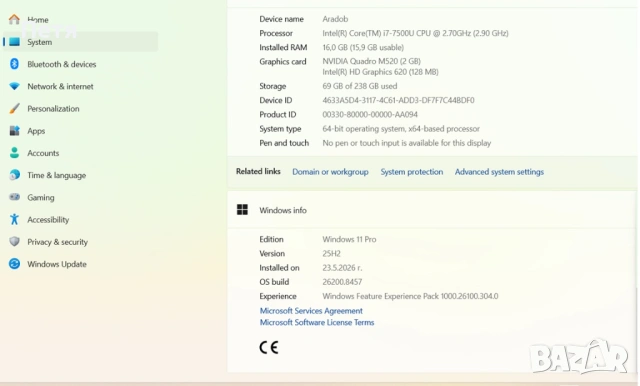Click the processor value i7-7500U text
This screenshot has width=640, height=386.
(x=416, y=33)
